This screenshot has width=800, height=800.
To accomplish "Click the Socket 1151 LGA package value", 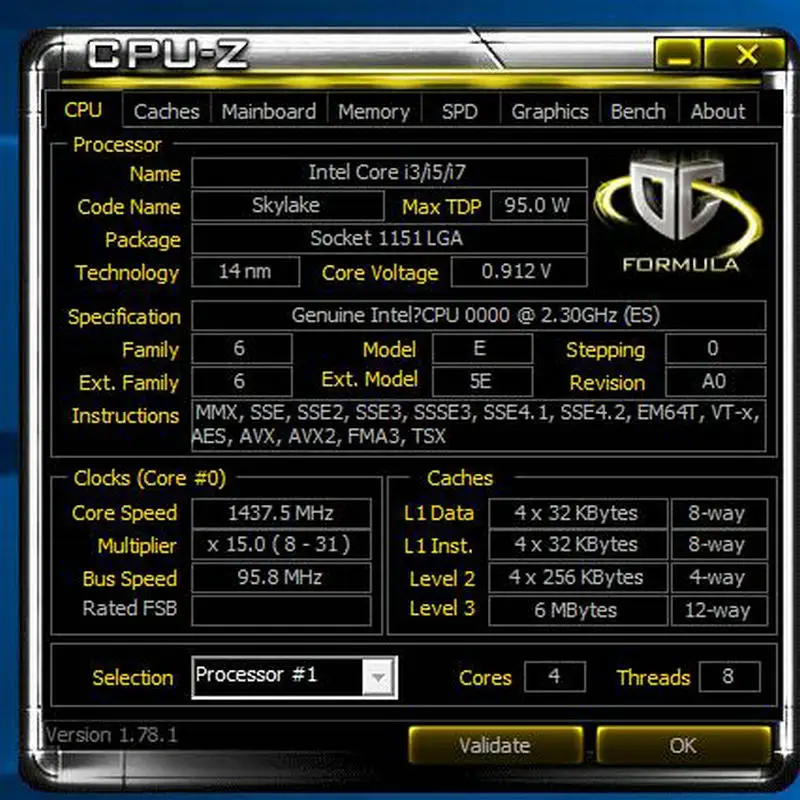I will [389, 238].
